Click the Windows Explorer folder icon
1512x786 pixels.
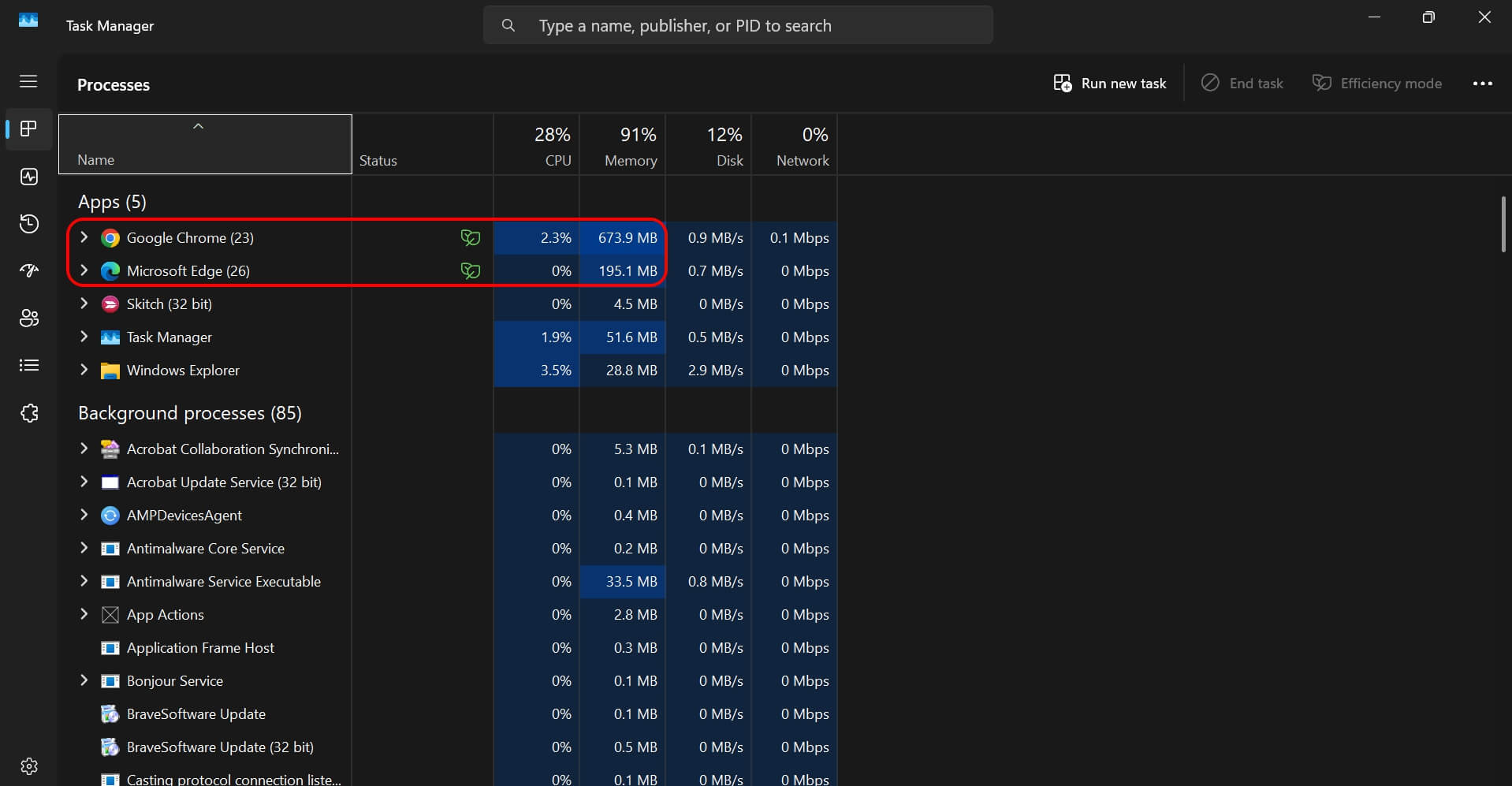coord(110,371)
